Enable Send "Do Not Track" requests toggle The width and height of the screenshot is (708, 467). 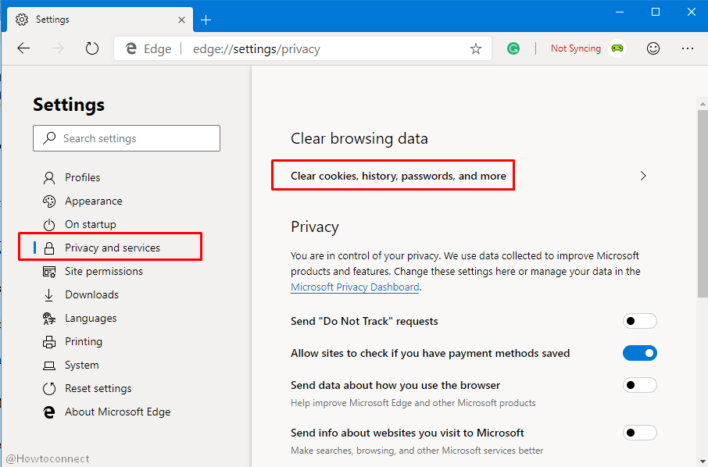click(x=639, y=321)
